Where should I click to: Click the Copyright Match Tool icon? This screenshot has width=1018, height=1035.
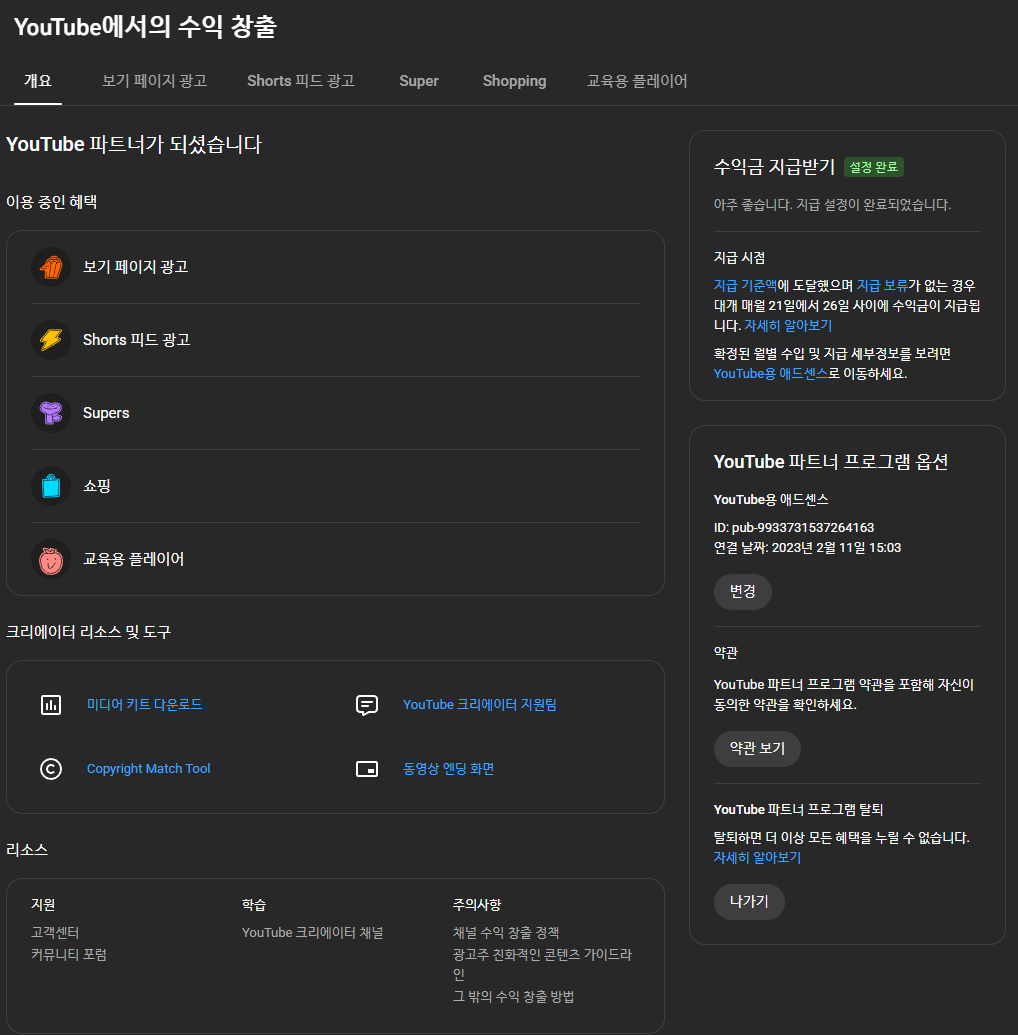pyautogui.click(x=51, y=769)
